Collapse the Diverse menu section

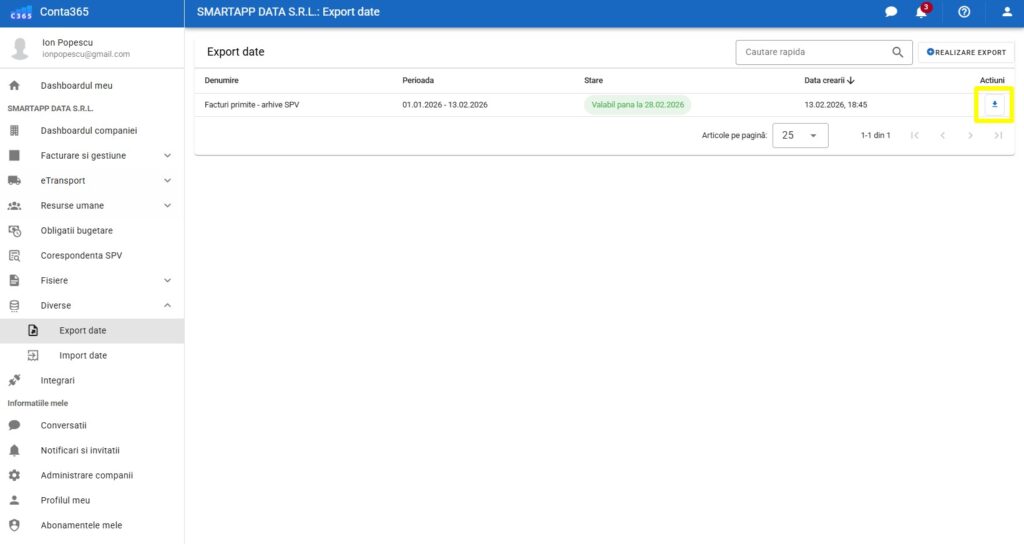pyautogui.click(x=167, y=306)
